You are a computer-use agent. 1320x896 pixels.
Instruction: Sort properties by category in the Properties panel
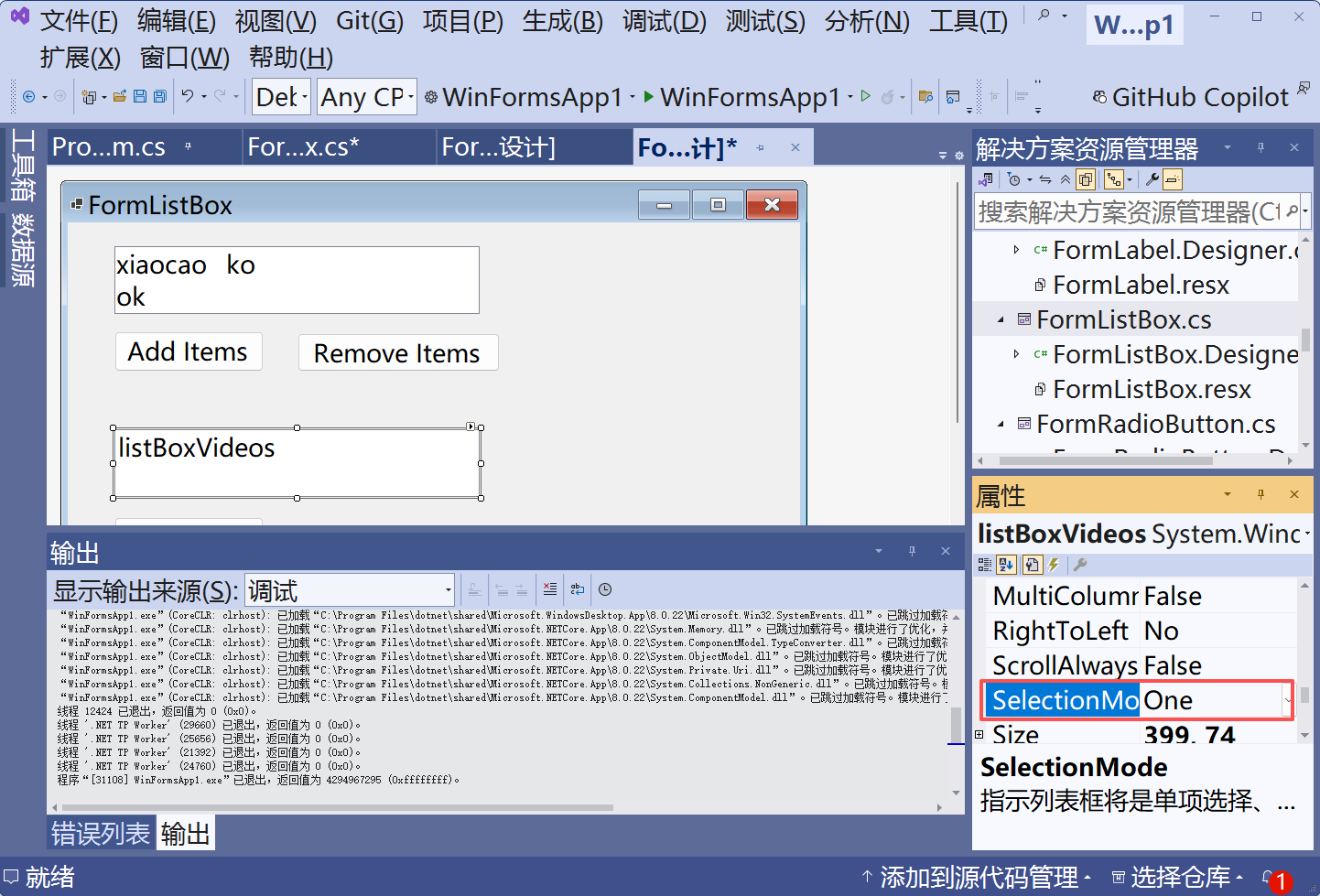coord(985,565)
